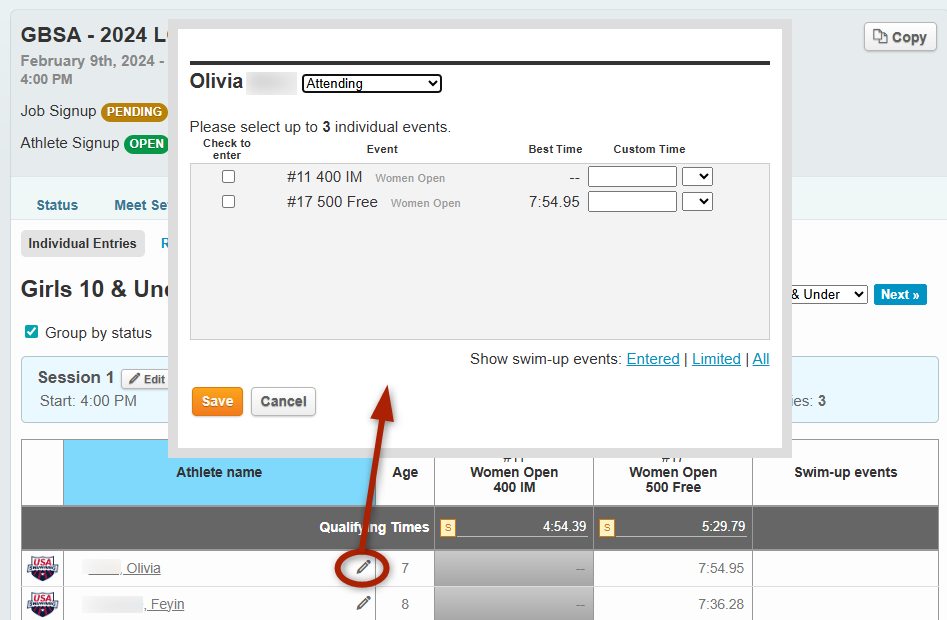Image resolution: width=947 pixels, height=620 pixels.
Task: Click the Copy button with clipboard icon
Action: point(899,37)
